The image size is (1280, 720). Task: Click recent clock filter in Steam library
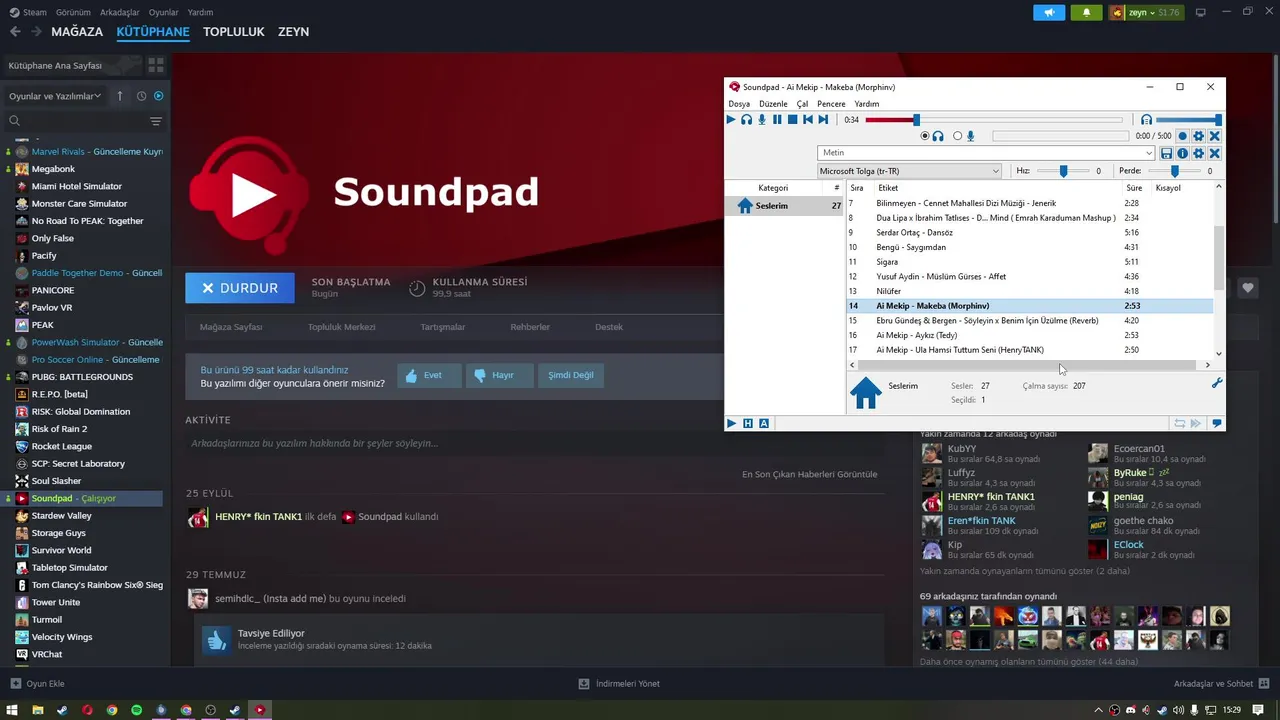142,96
